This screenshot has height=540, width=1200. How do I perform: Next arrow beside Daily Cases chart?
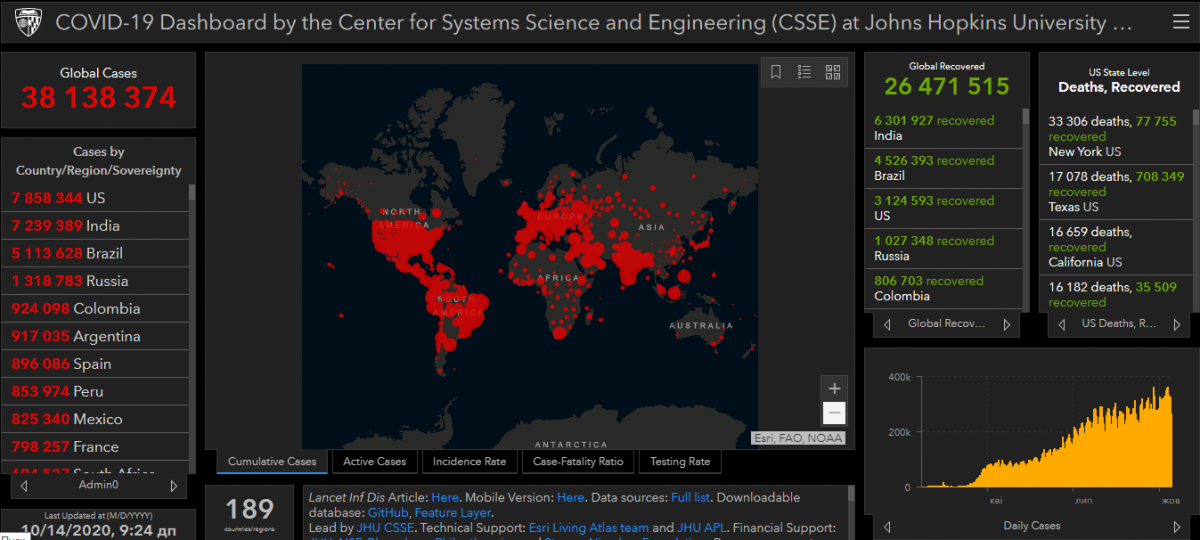pos(1178,525)
